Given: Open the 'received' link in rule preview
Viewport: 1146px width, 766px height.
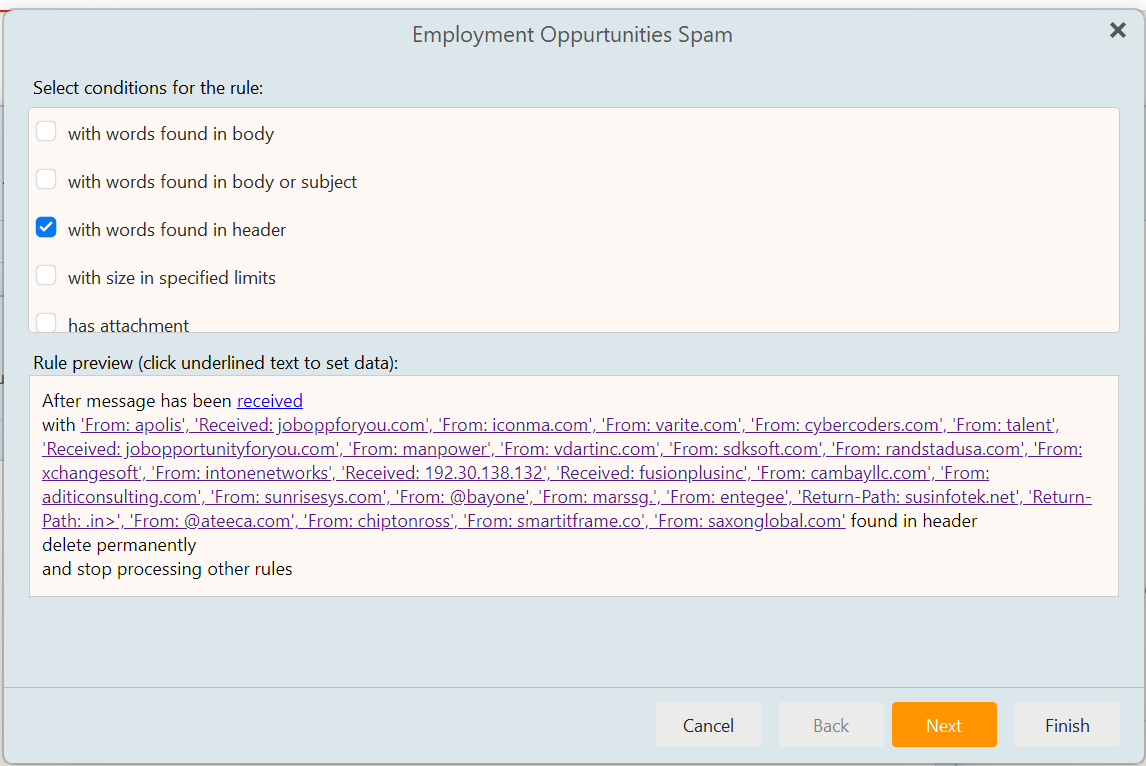Looking at the screenshot, I should [x=270, y=401].
